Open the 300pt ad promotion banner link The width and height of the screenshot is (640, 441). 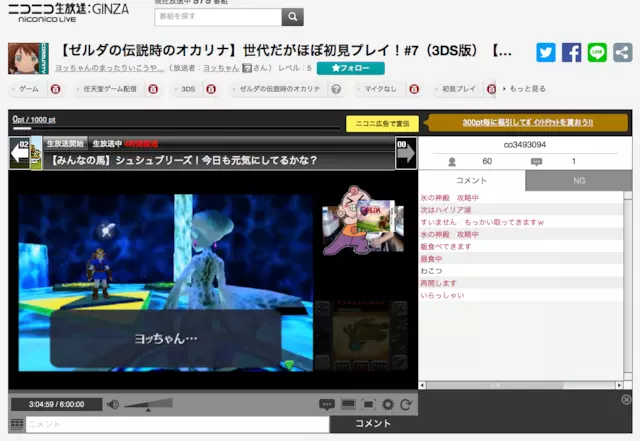(x=528, y=122)
